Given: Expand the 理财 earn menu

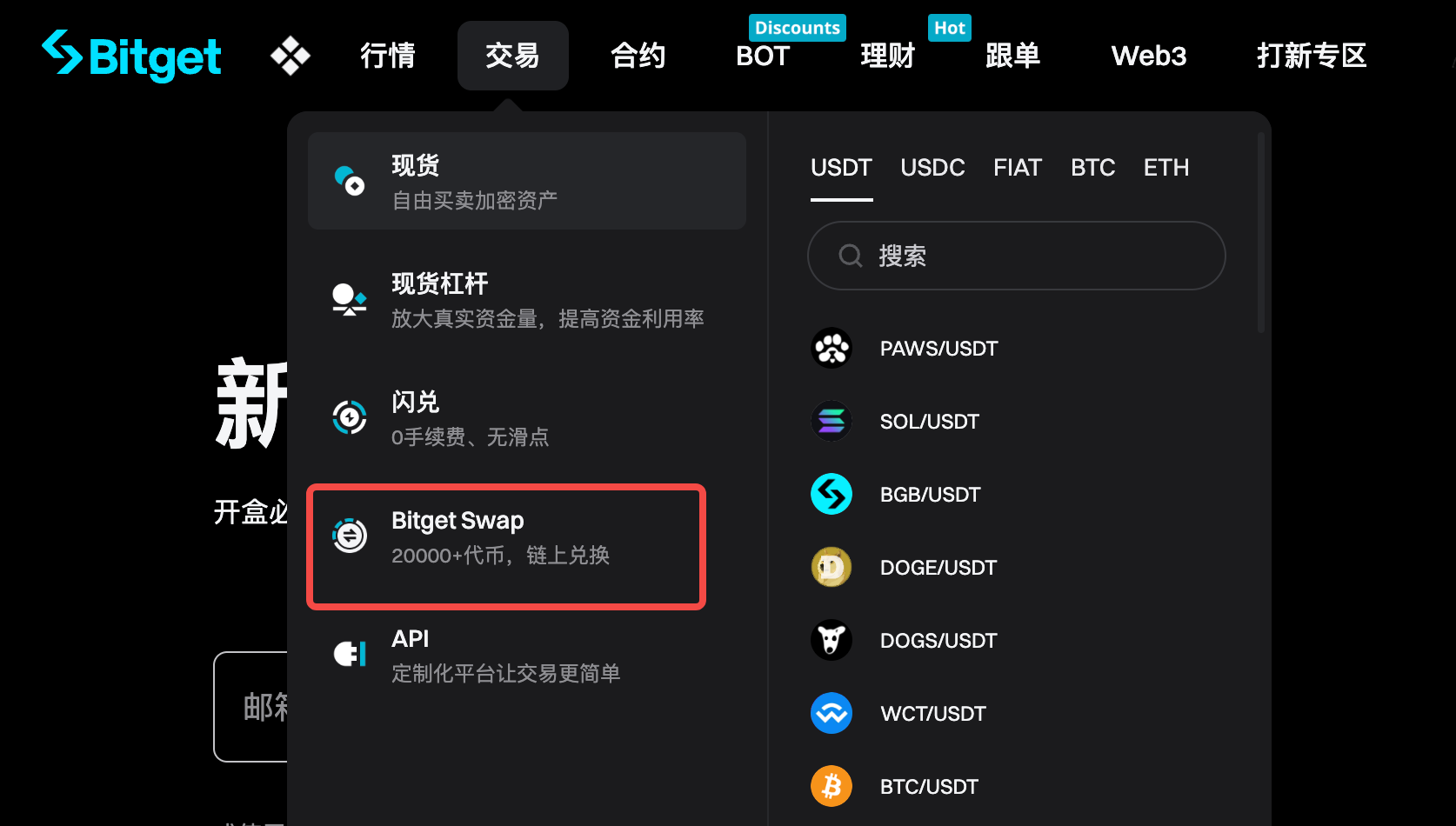Looking at the screenshot, I should tap(887, 56).
